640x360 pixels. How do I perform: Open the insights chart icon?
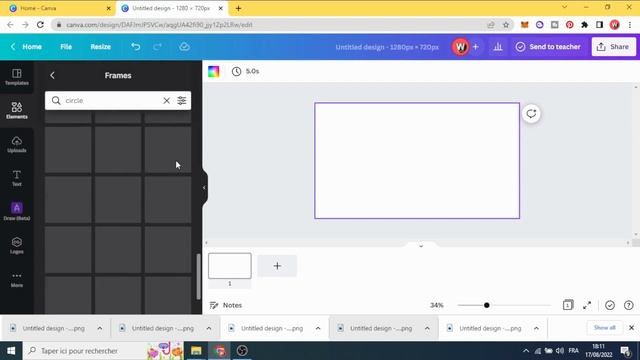click(498, 47)
